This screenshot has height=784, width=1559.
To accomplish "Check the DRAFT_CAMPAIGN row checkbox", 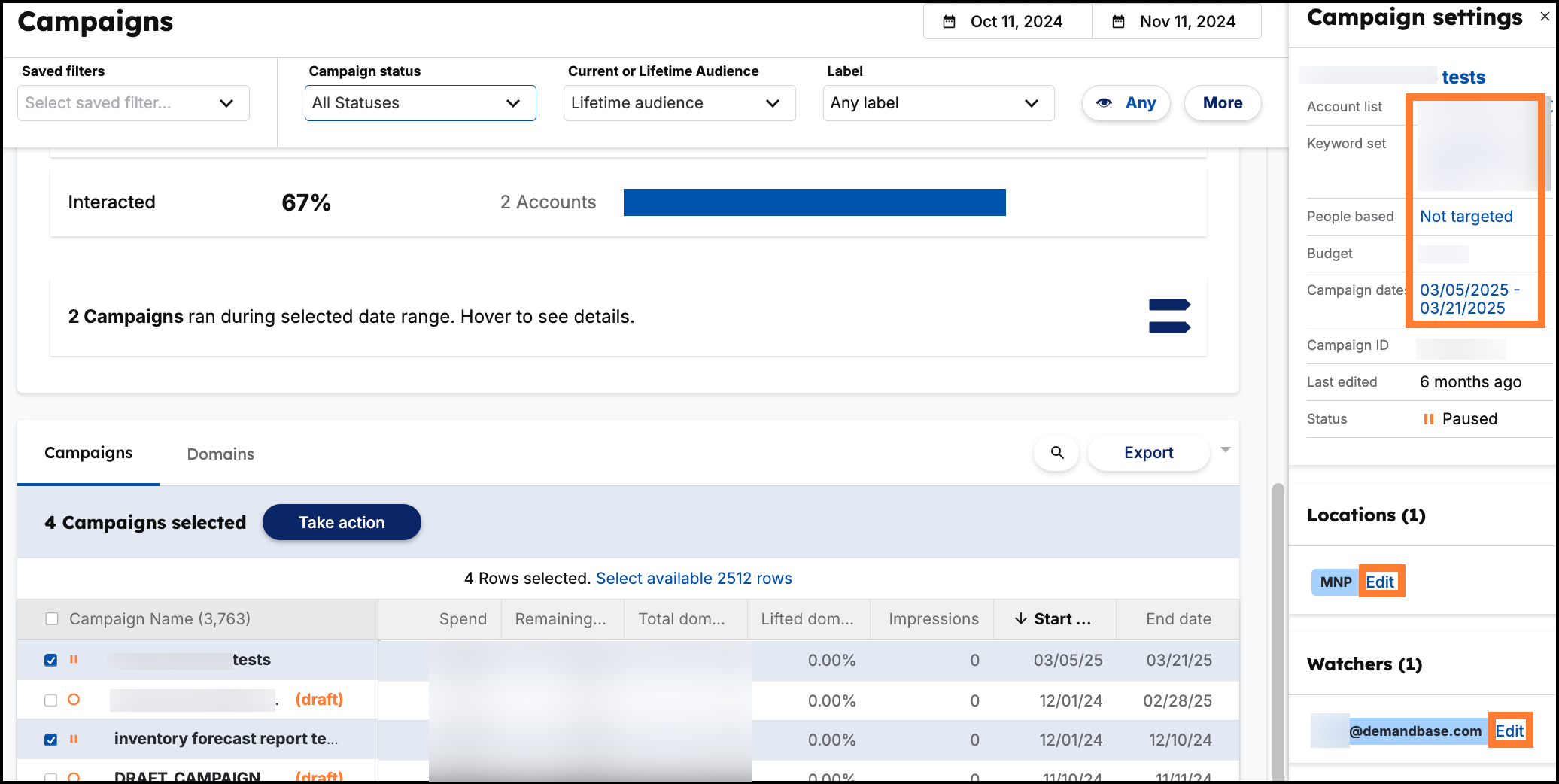I will pyautogui.click(x=51, y=777).
